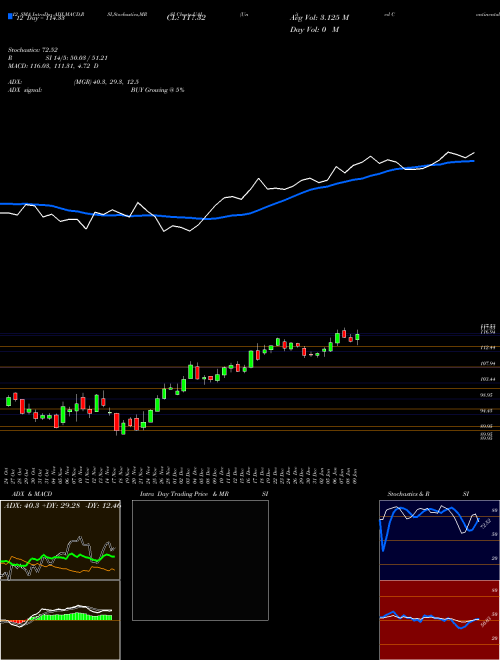Image resolution: width=500 pixels, height=660 pixels.
Task: Click the red RSI chart panel
Action: click(439, 620)
